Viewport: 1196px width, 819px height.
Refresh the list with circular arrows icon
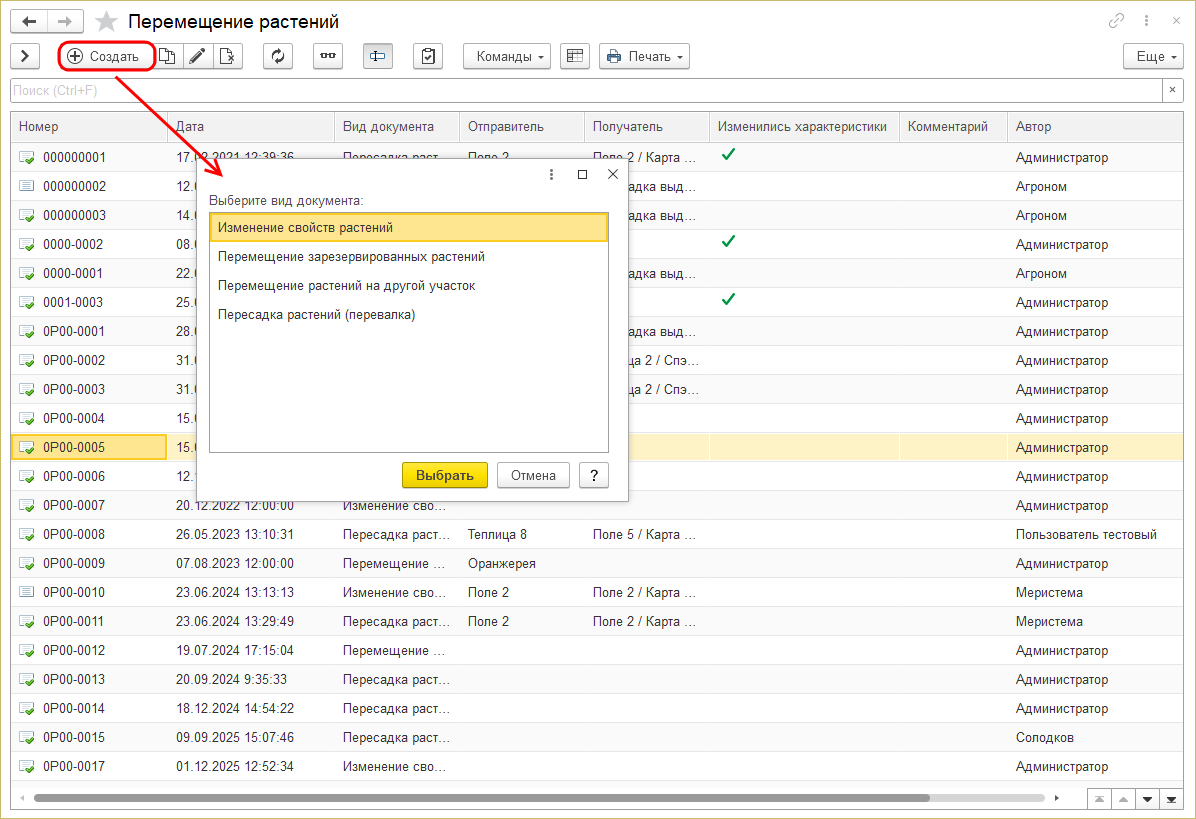point(278,57)
